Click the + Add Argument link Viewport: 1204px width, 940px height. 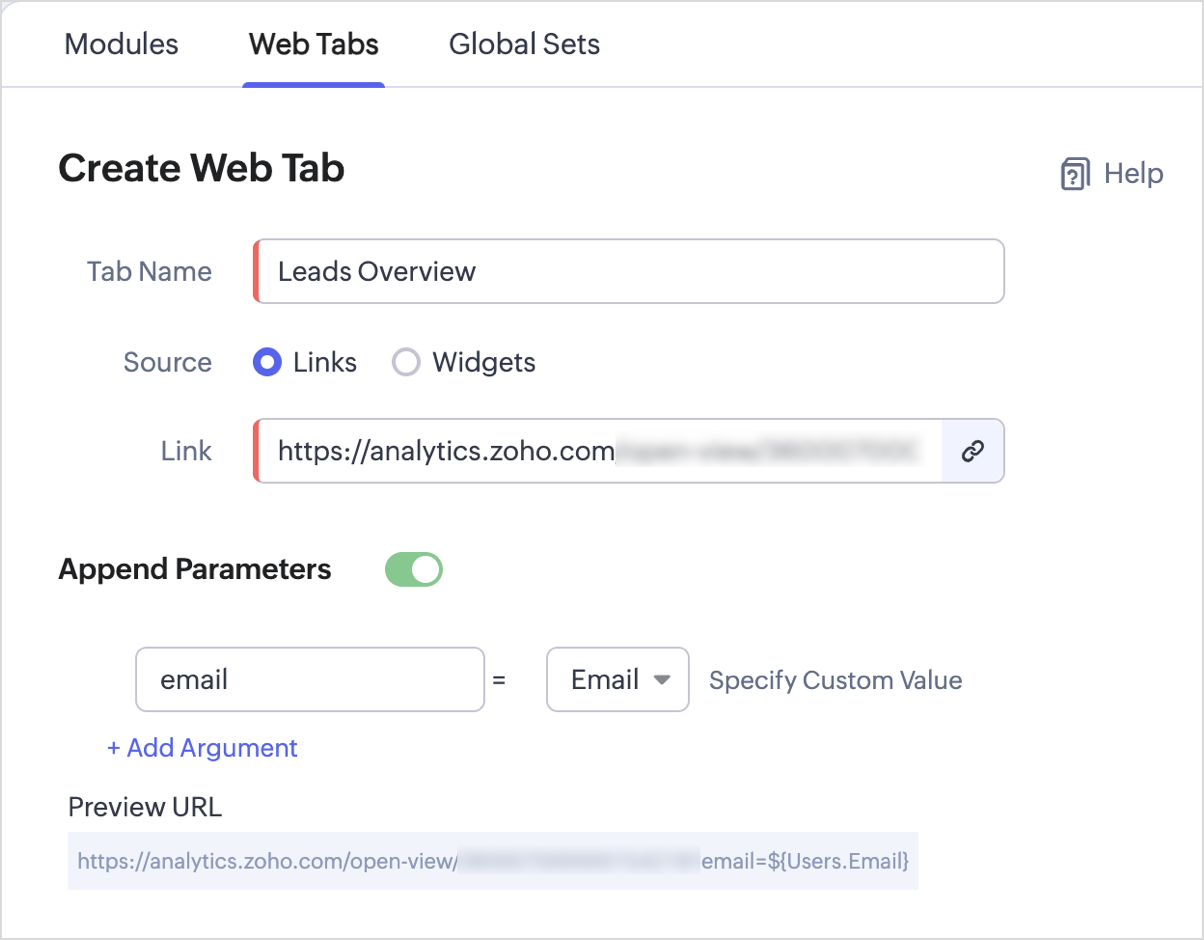(x=202, y=748)
